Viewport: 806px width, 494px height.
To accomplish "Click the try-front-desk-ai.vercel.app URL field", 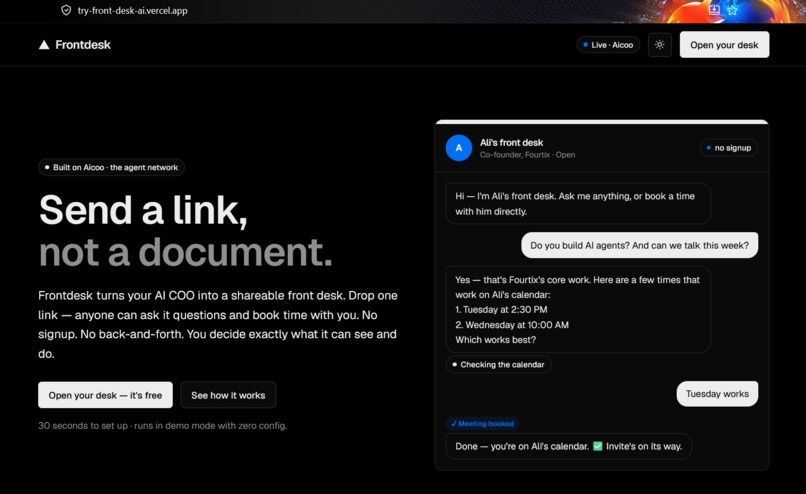I will [133, 10].
